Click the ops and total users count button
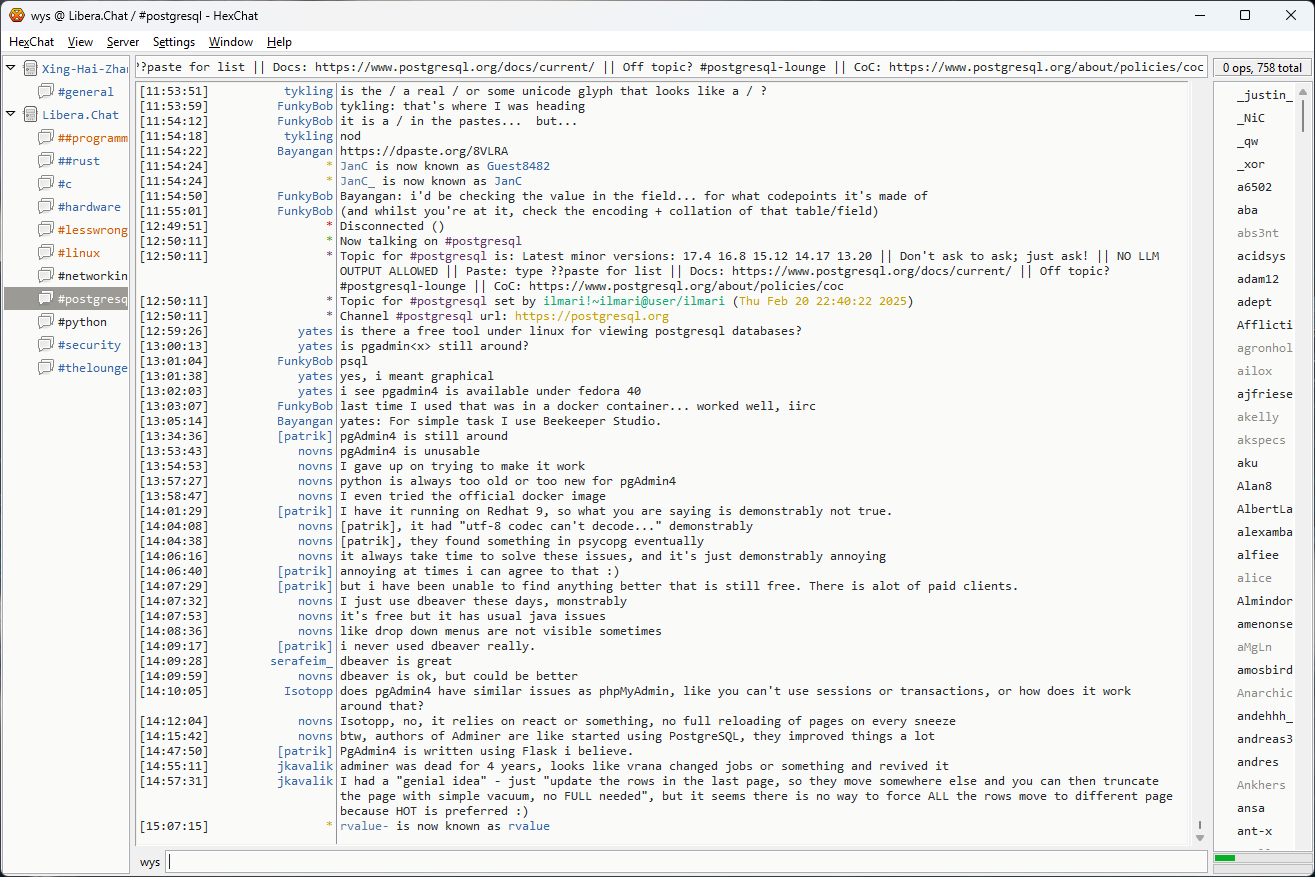 pyautogui.click(x=1261, y=68)
